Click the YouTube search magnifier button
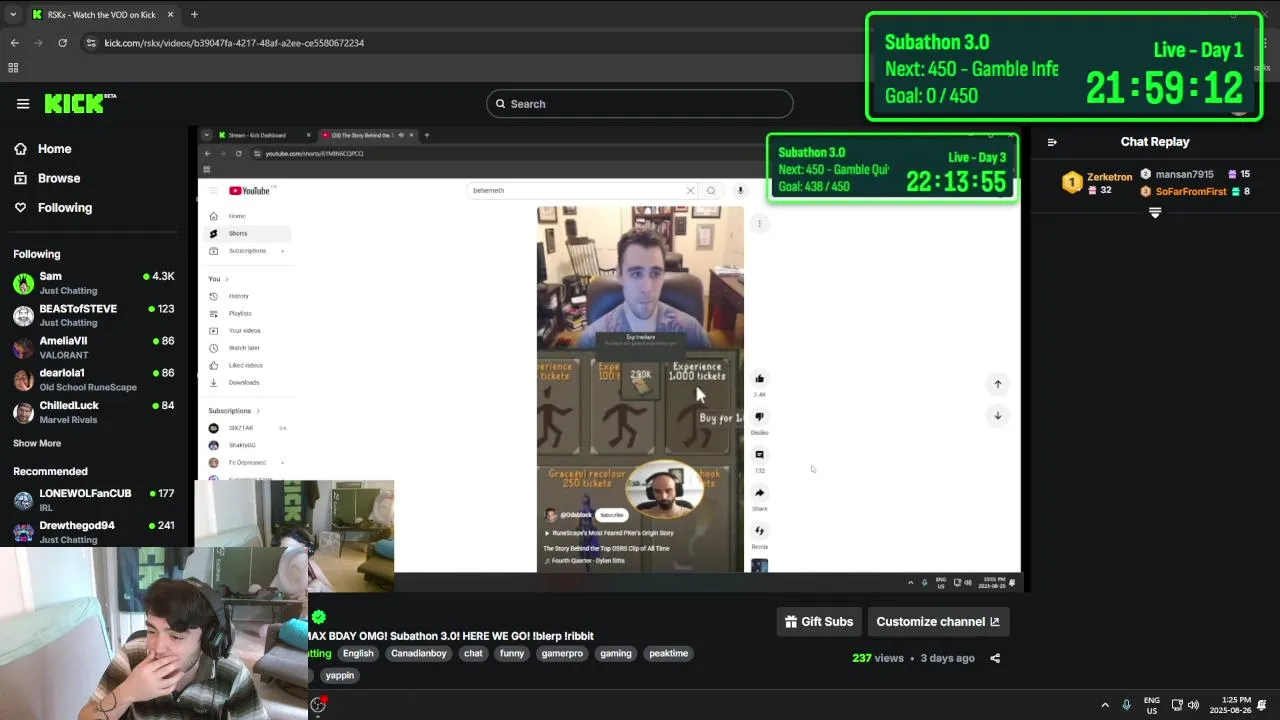The width and height of the screenshot is (1280, 720). click(x=711, y=191)
